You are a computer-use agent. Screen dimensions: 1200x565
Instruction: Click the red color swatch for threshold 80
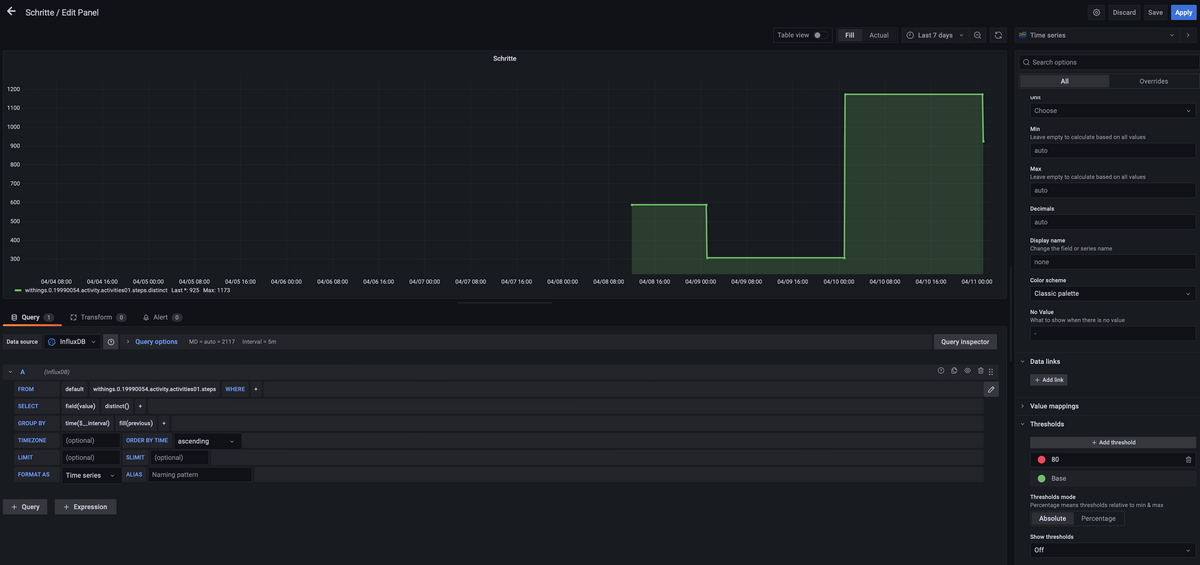tap(1041, 459)
